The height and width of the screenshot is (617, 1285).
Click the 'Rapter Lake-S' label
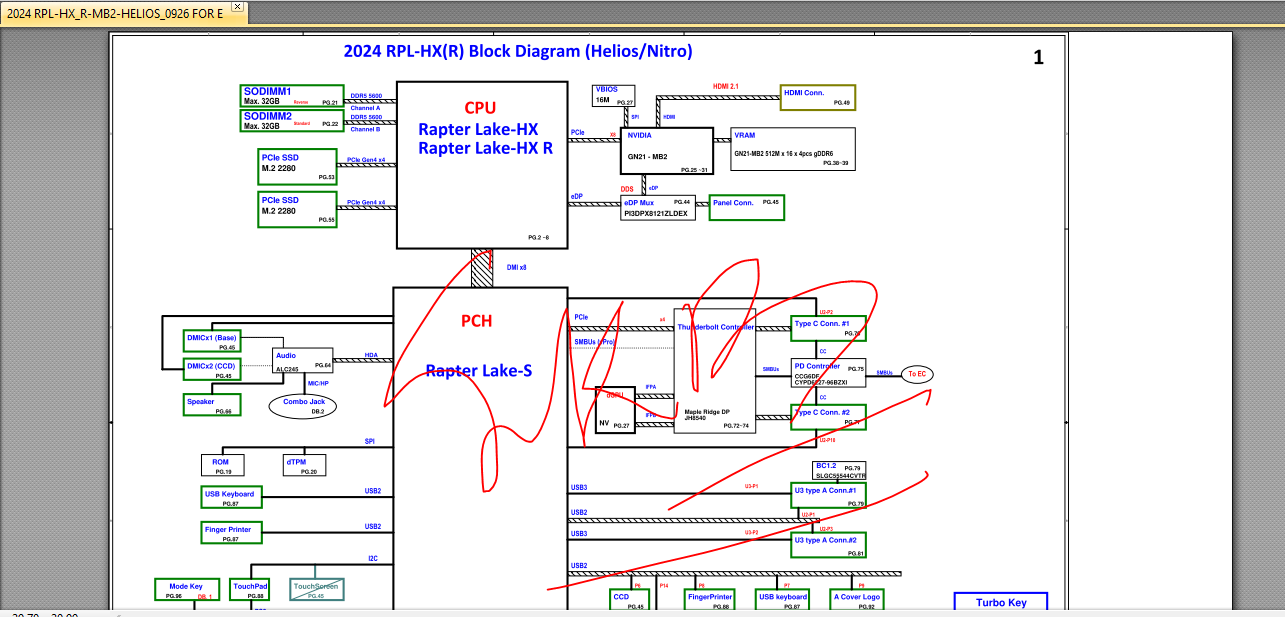(479, 371)
